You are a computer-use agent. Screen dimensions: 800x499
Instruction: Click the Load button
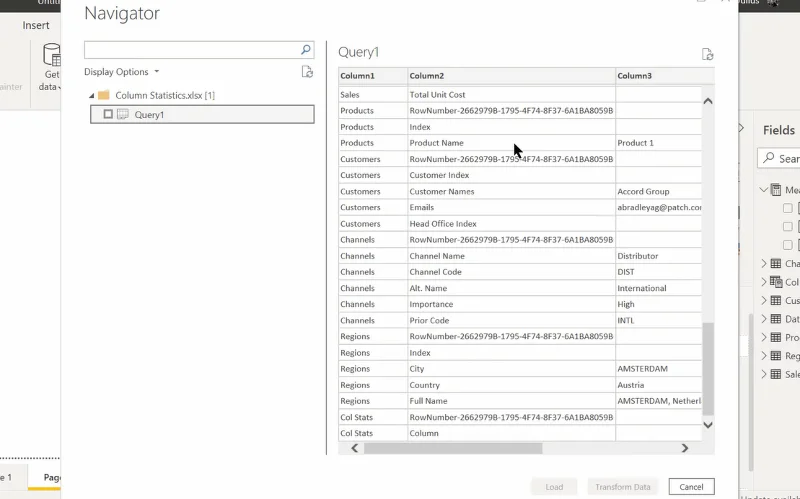coord(554,487)
